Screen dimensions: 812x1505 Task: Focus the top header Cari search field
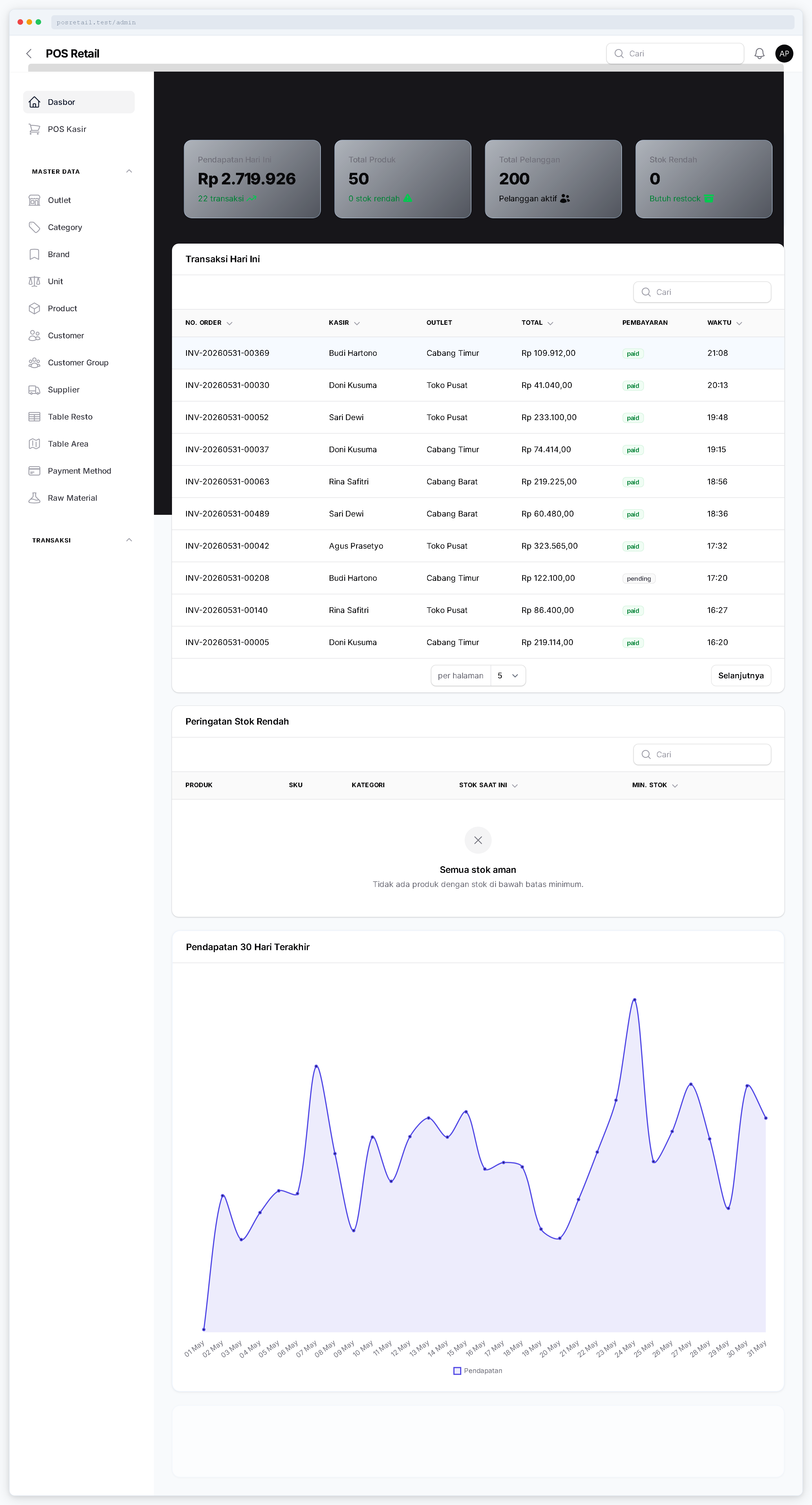pos(675,54)
